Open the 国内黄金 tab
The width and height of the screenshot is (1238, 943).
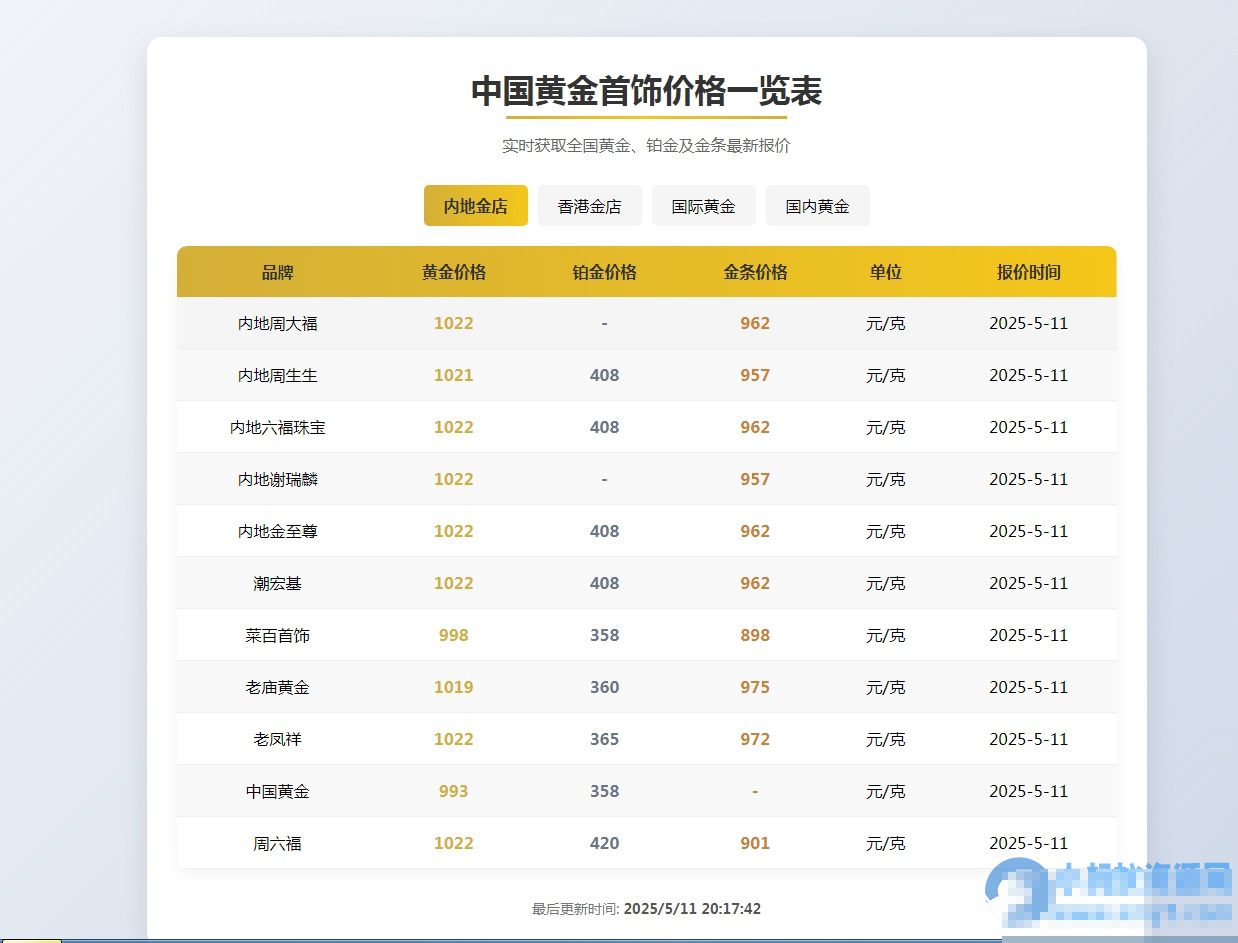pyautogui.click(x=817, y=206)
